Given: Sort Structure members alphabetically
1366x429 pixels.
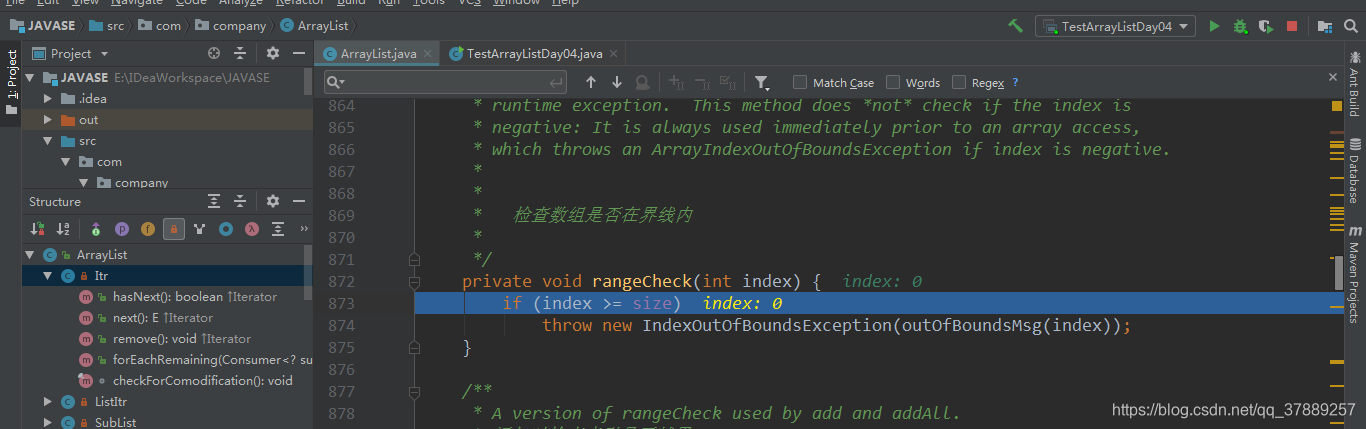Looking at the screenshot, I should point(64,229).
